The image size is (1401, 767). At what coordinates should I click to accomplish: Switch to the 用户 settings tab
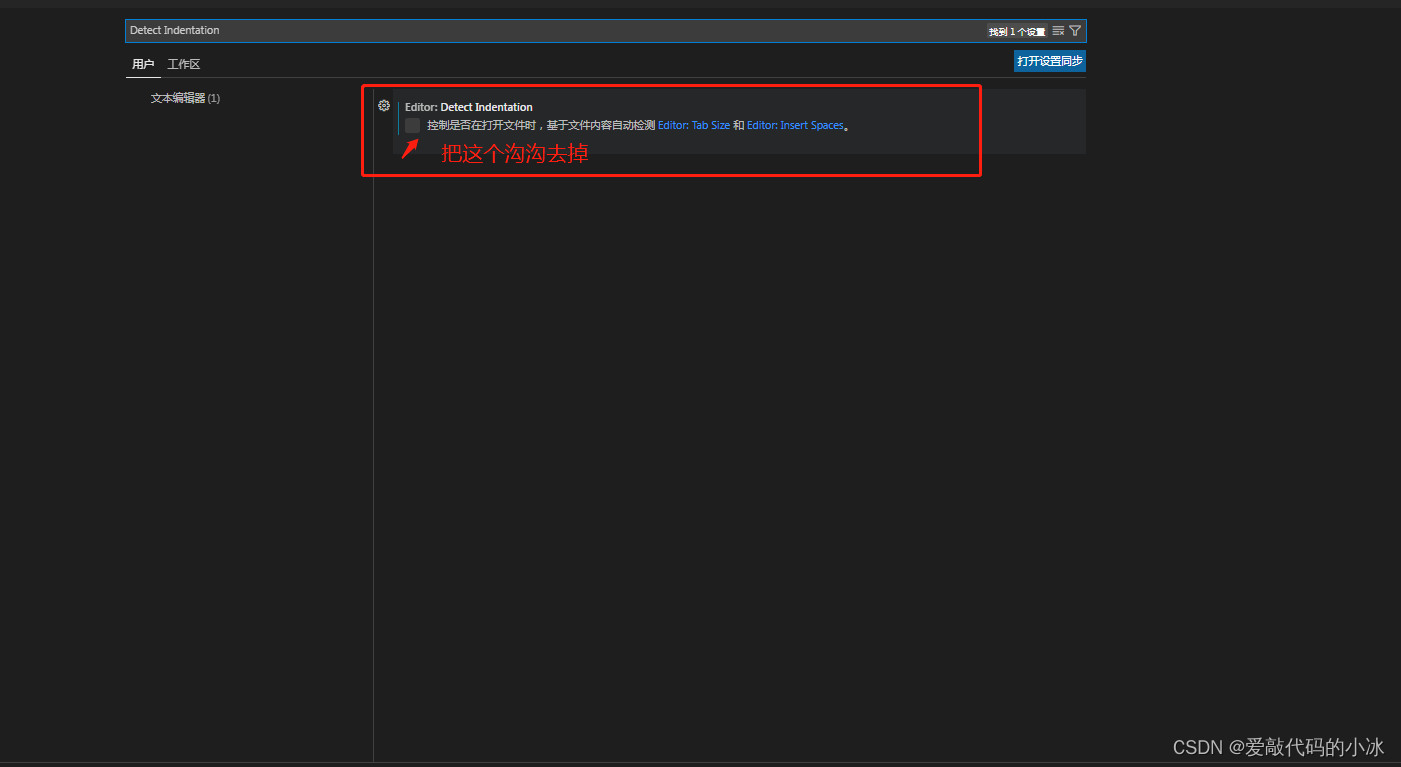tap(143, 64)
